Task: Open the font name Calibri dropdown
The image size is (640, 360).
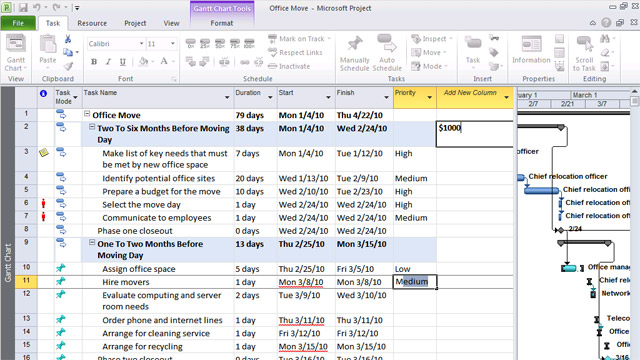Action: [x=142, y=44]
